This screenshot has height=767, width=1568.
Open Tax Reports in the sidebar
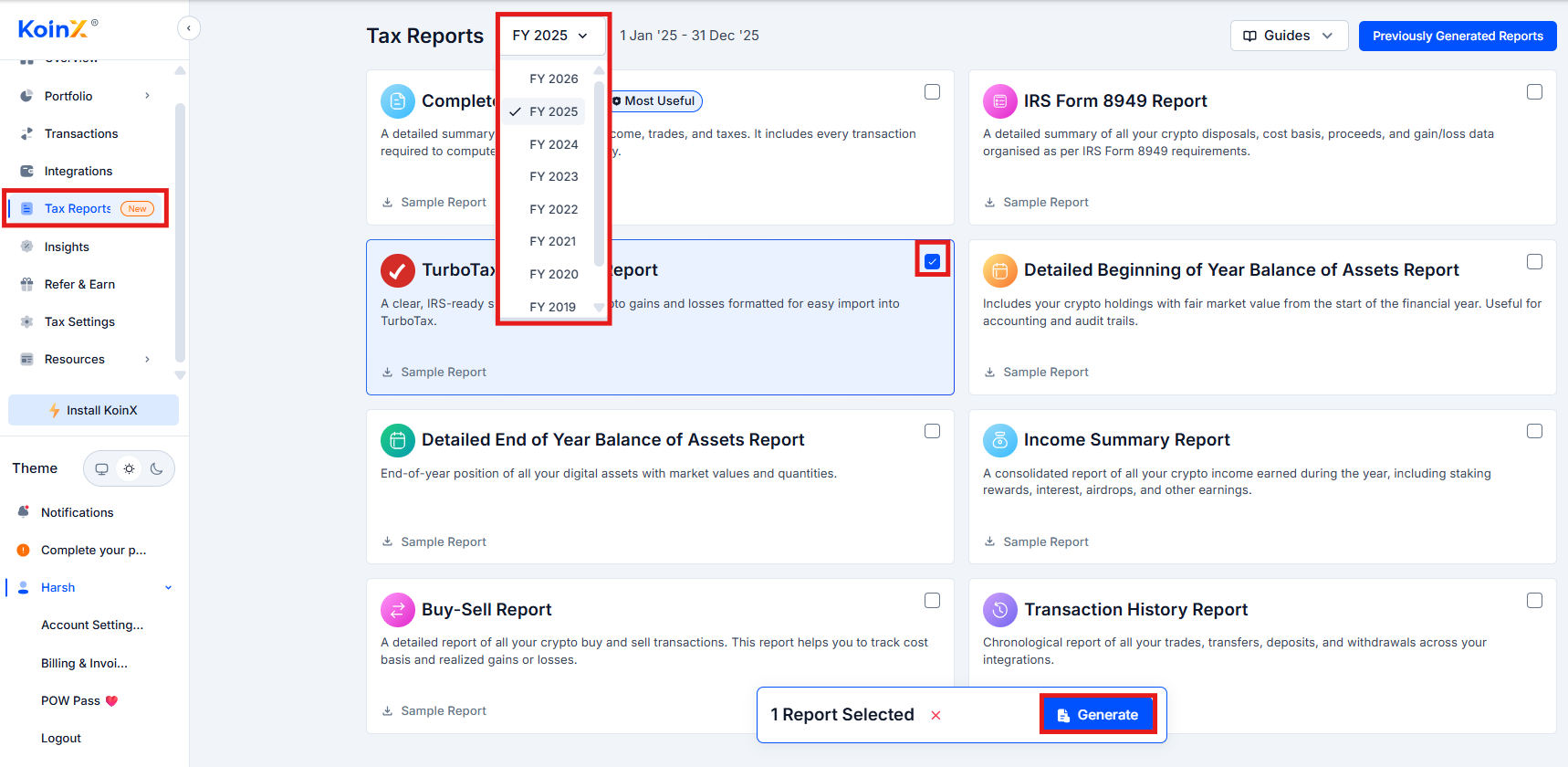pyautogui.click(x=88, y=208)
